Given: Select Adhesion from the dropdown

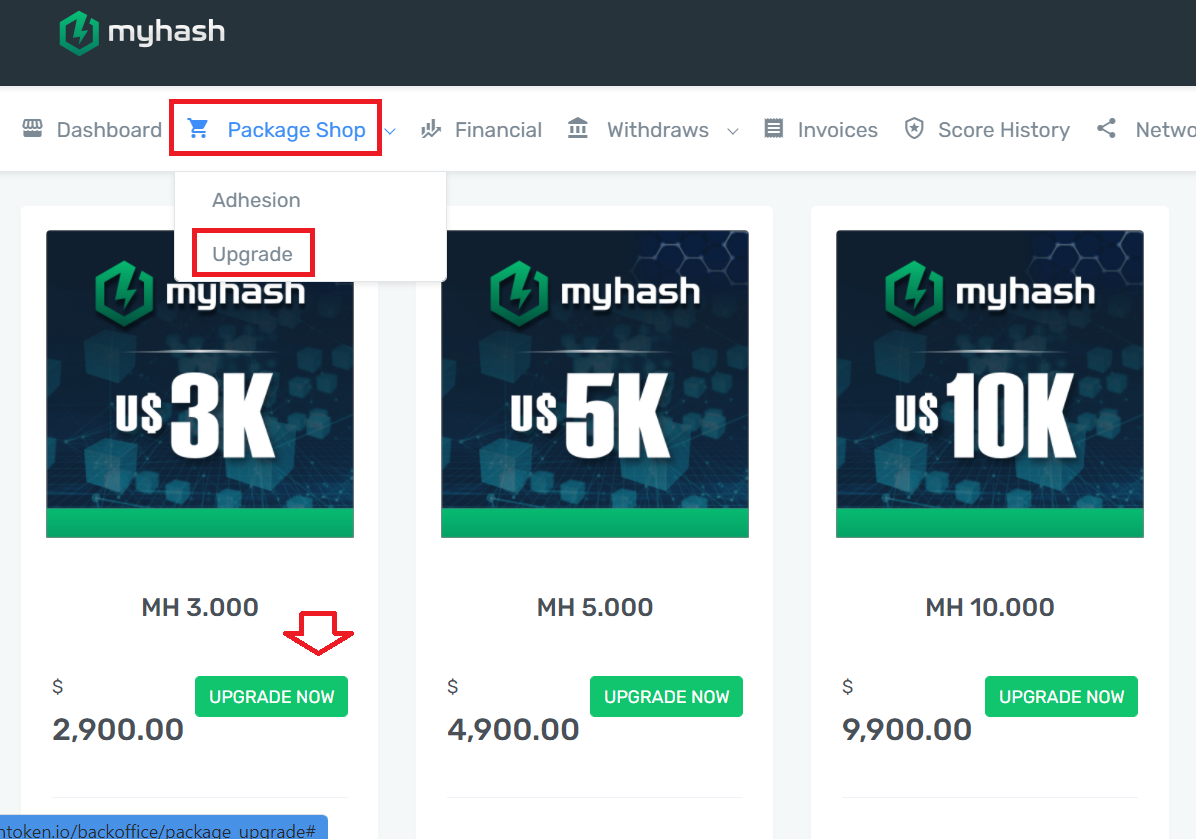Looking at the screenshot, I should point(256,200).
